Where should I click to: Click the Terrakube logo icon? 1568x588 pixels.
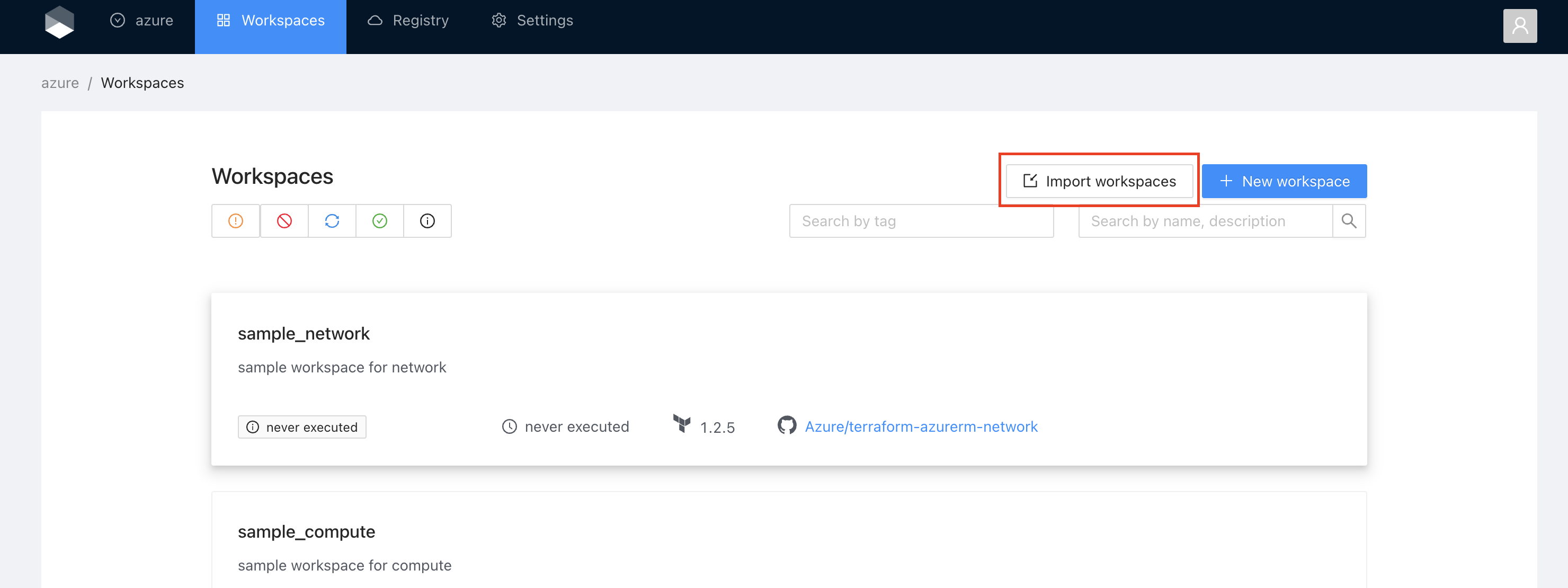coord(59,23)
